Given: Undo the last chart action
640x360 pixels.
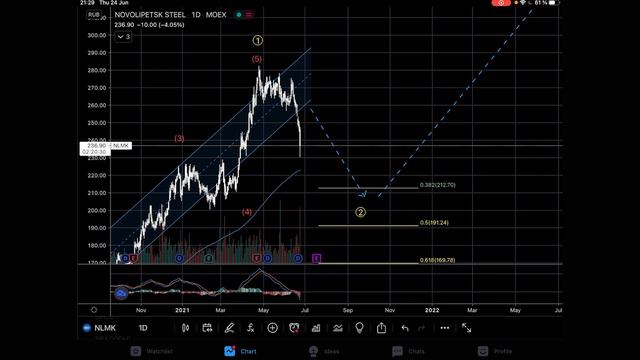Looking at the screenshot, I should [404, 328].
